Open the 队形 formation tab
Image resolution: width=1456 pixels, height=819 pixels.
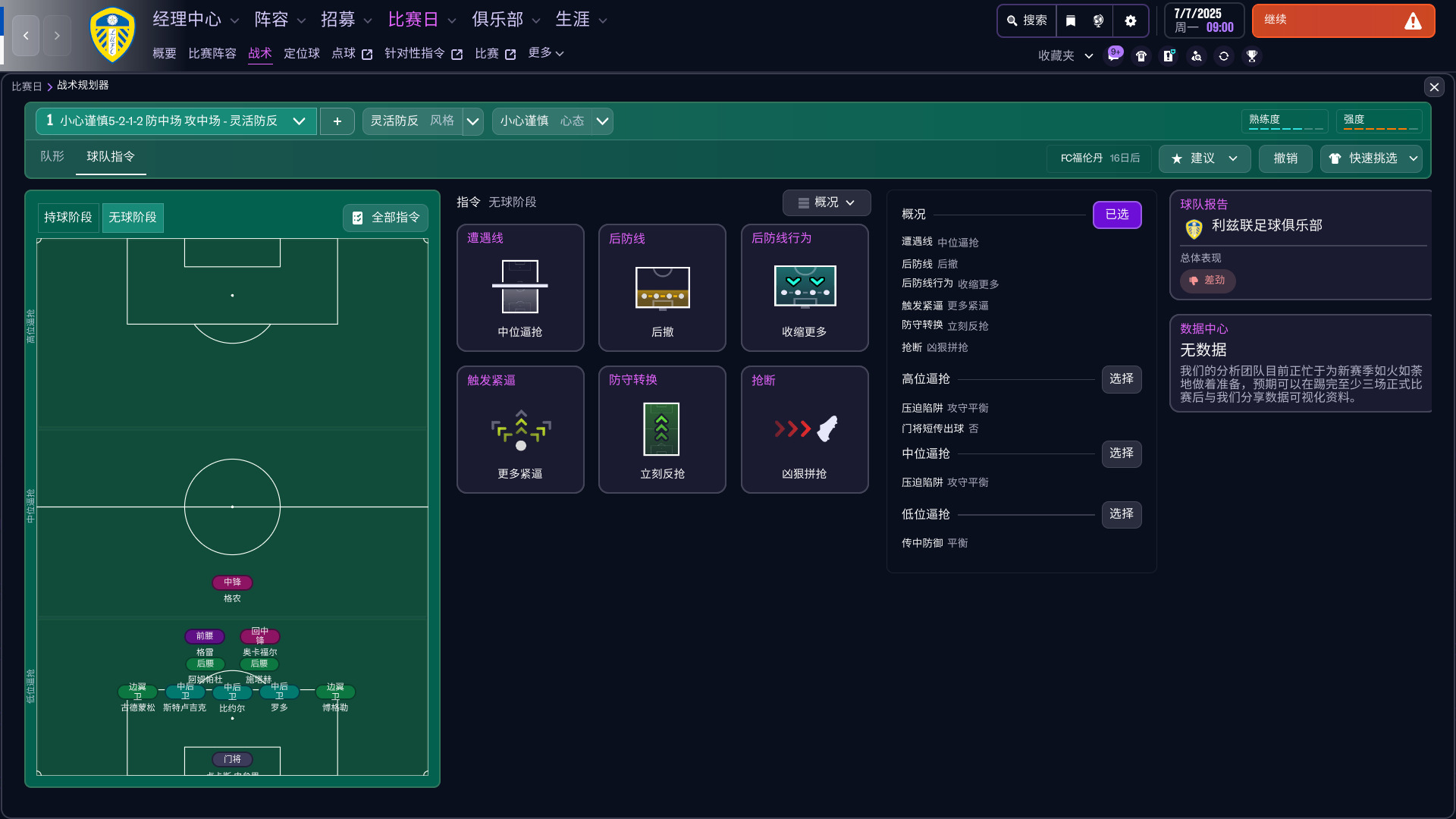point(52,156)
